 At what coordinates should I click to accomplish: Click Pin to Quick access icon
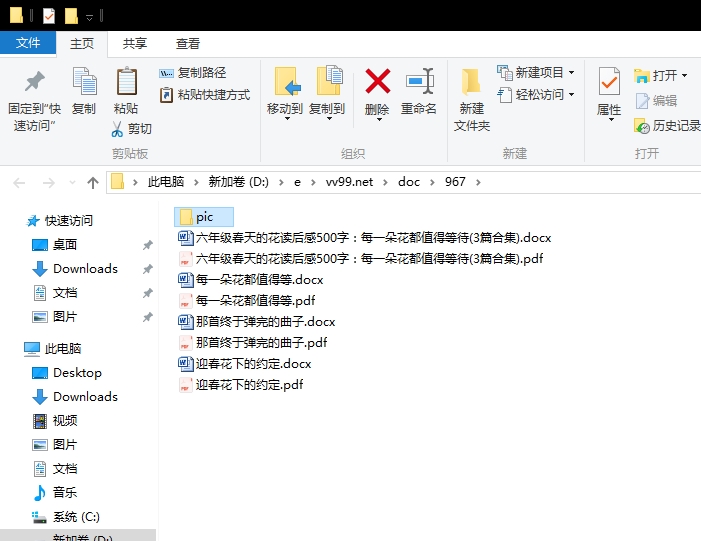[x=34, y=81]
